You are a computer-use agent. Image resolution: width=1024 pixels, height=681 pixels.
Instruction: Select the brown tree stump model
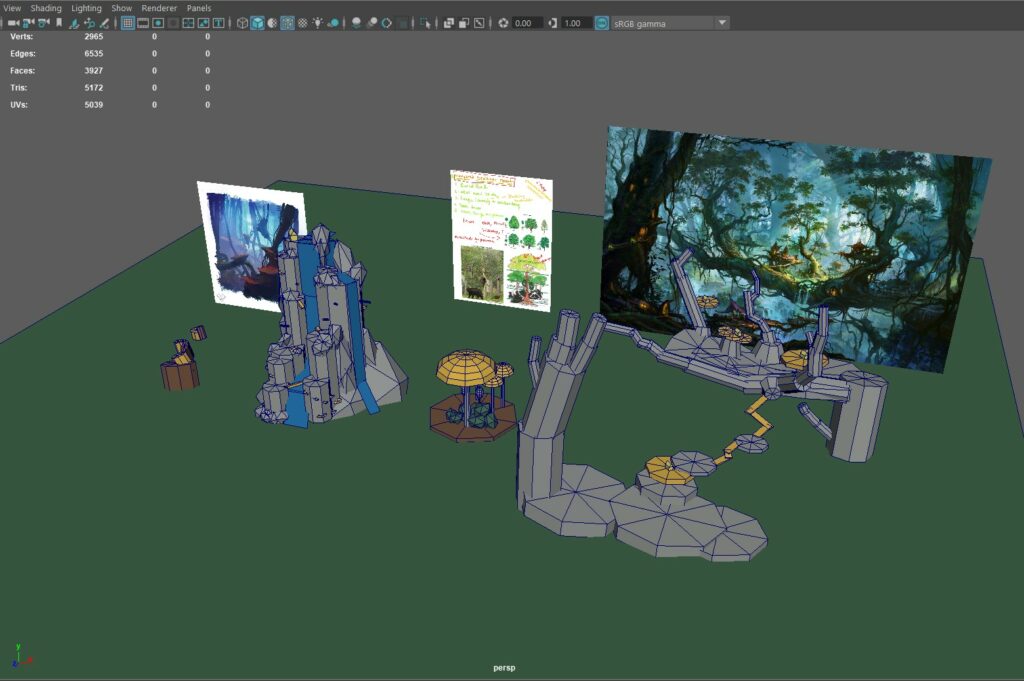click(x=180, y=373)
